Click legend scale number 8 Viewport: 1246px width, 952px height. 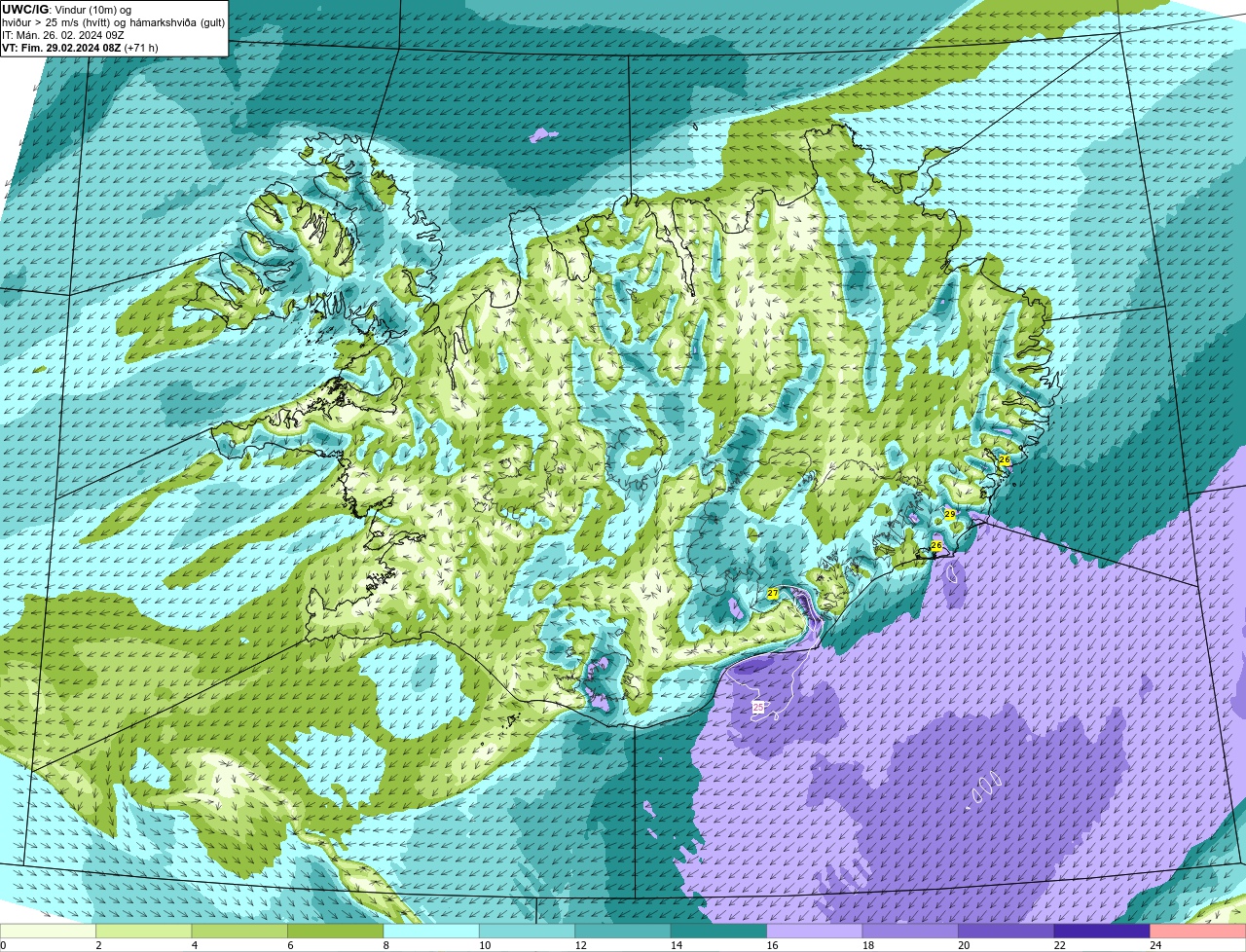point(385,945)
